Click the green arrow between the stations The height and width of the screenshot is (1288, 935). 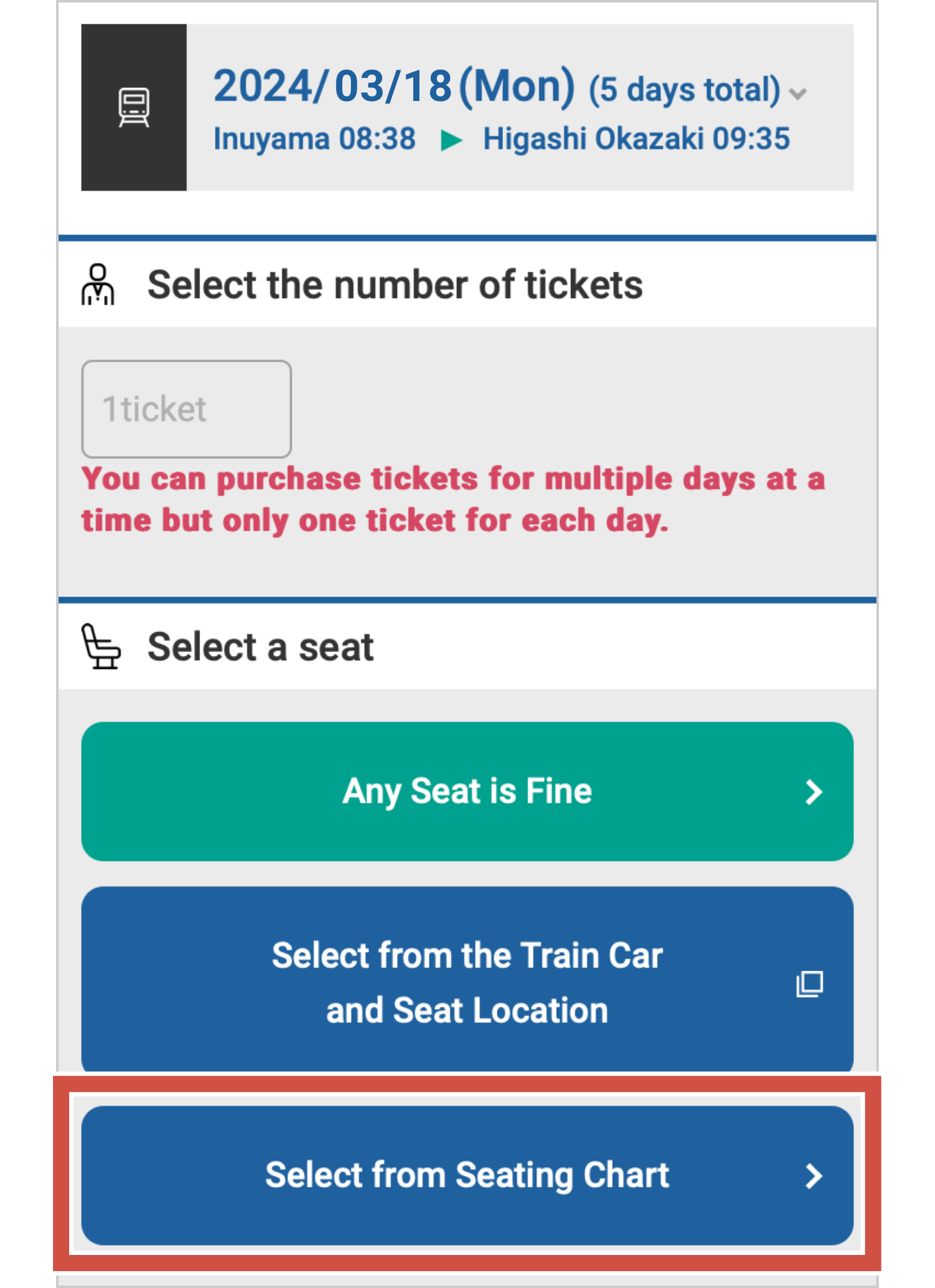(451, 140)
